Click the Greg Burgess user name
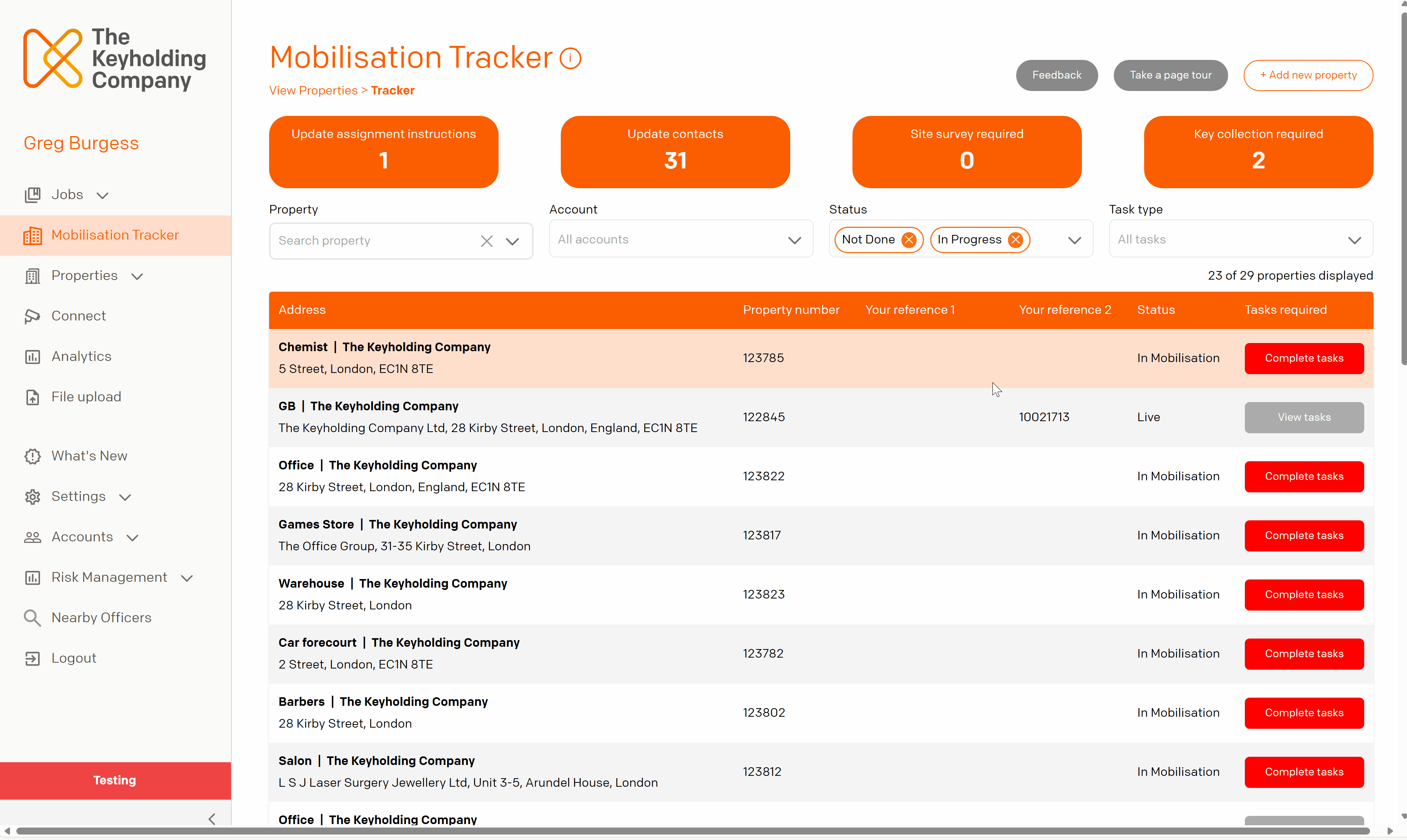Viewport: 1407px width, 840px height. point(81,143)
